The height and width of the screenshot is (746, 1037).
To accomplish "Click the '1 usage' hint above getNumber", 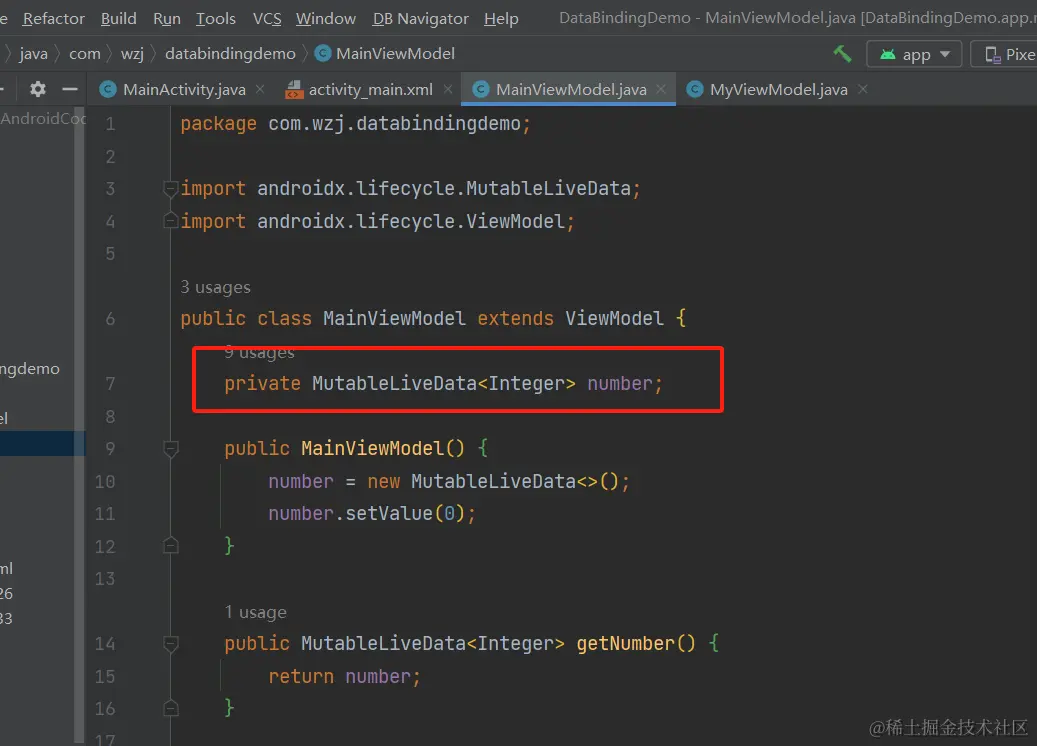I will click(255, 612).
